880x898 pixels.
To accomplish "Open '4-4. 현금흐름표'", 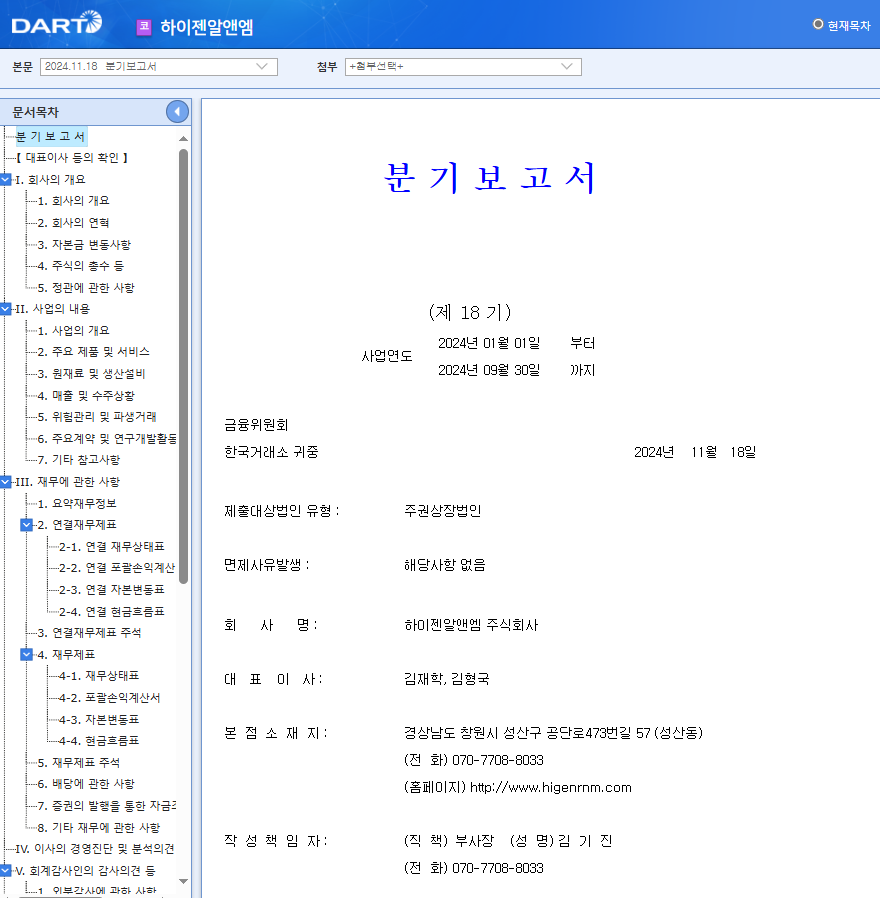I will click(99, 742).
